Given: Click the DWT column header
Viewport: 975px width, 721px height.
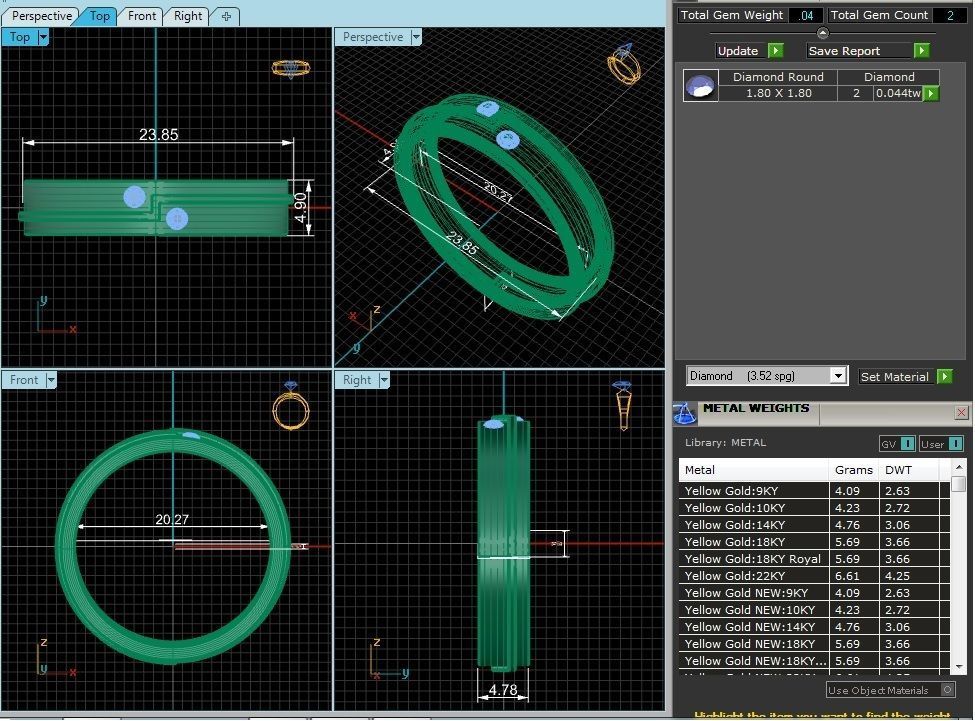Looking at the screenshot, I should pos(908,470).
